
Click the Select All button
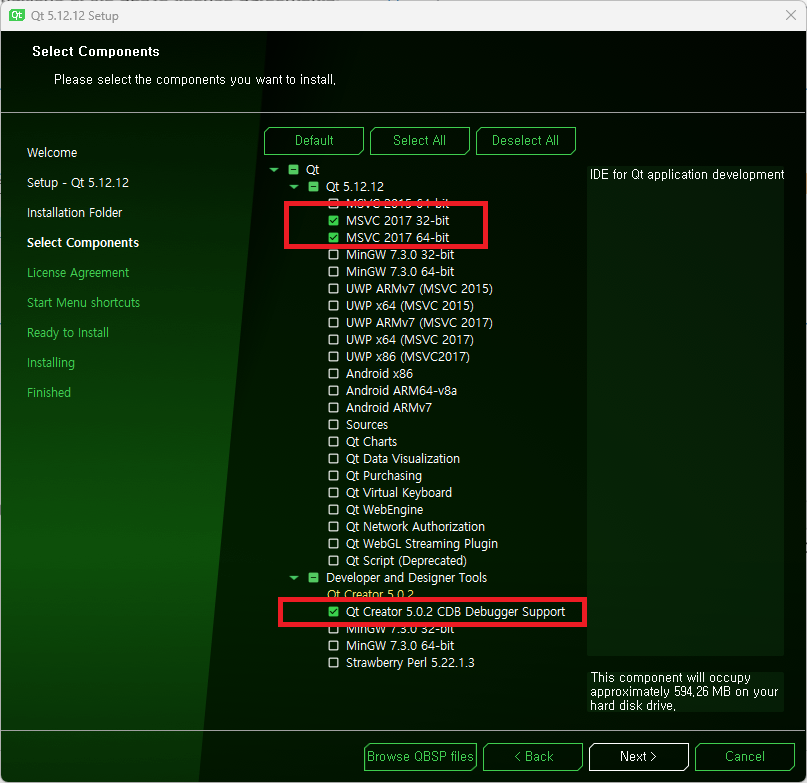419,141
